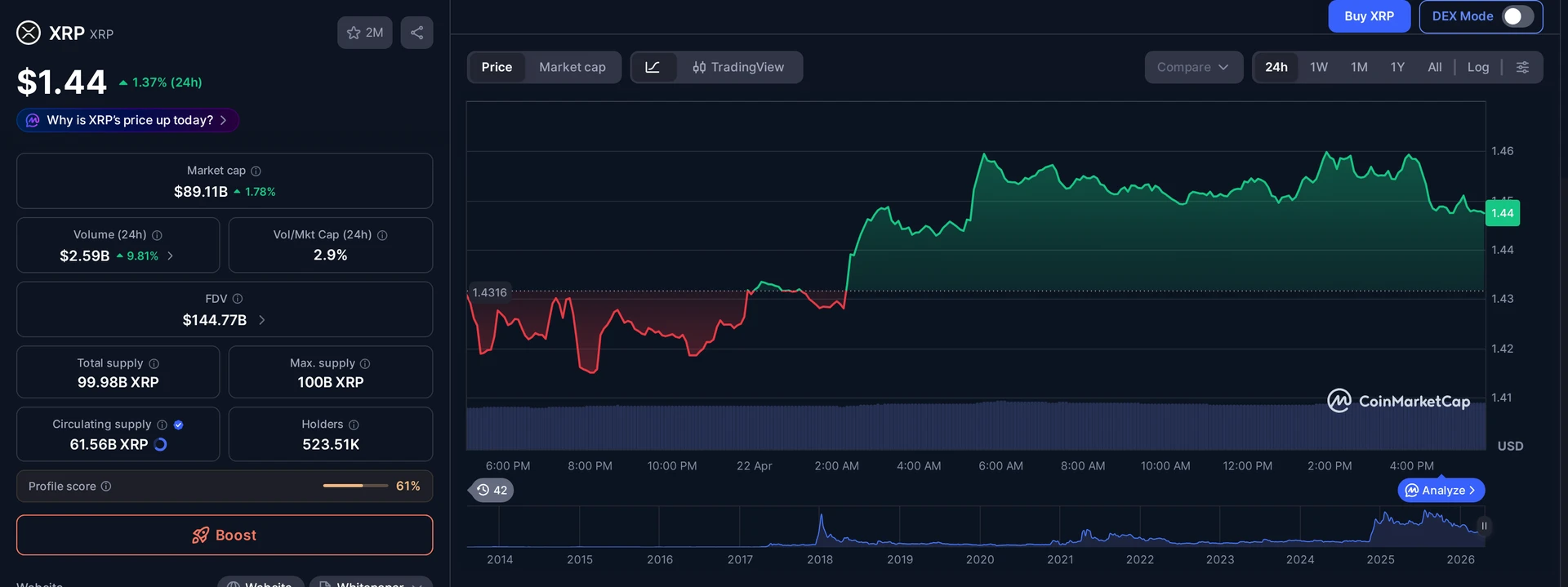The image size is (1568, 587).
Task: Click the $144.77B FDV value
Action: coord(215,320)
